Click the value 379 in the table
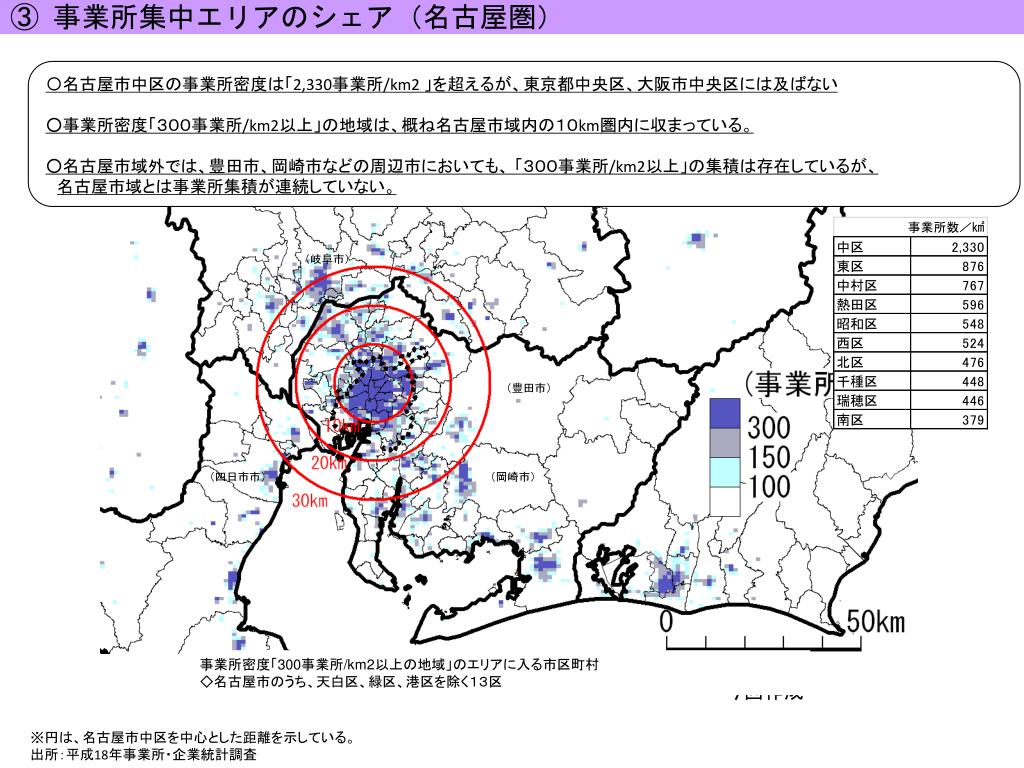1024x768 pixels. pyautogui.click(x=973, y=420)
